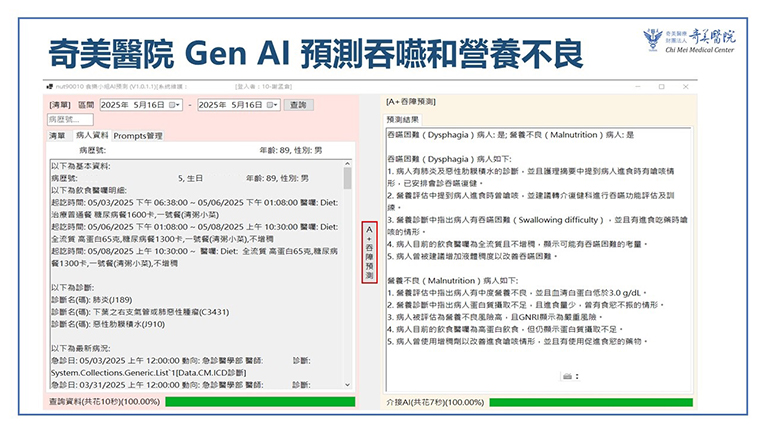Click the scrollbar up arrow in patient data
This screenshot has width=760, height=428.
point(347,165)
